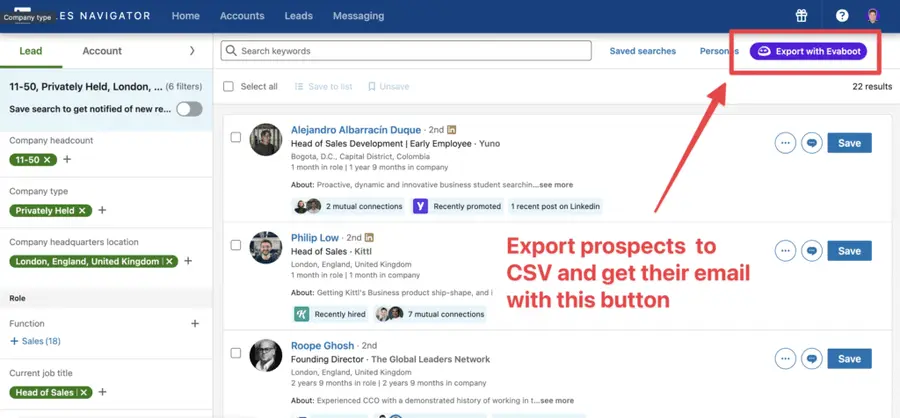
Task: Expand see more on Alejandro's About
Action: tap(555, 185)
